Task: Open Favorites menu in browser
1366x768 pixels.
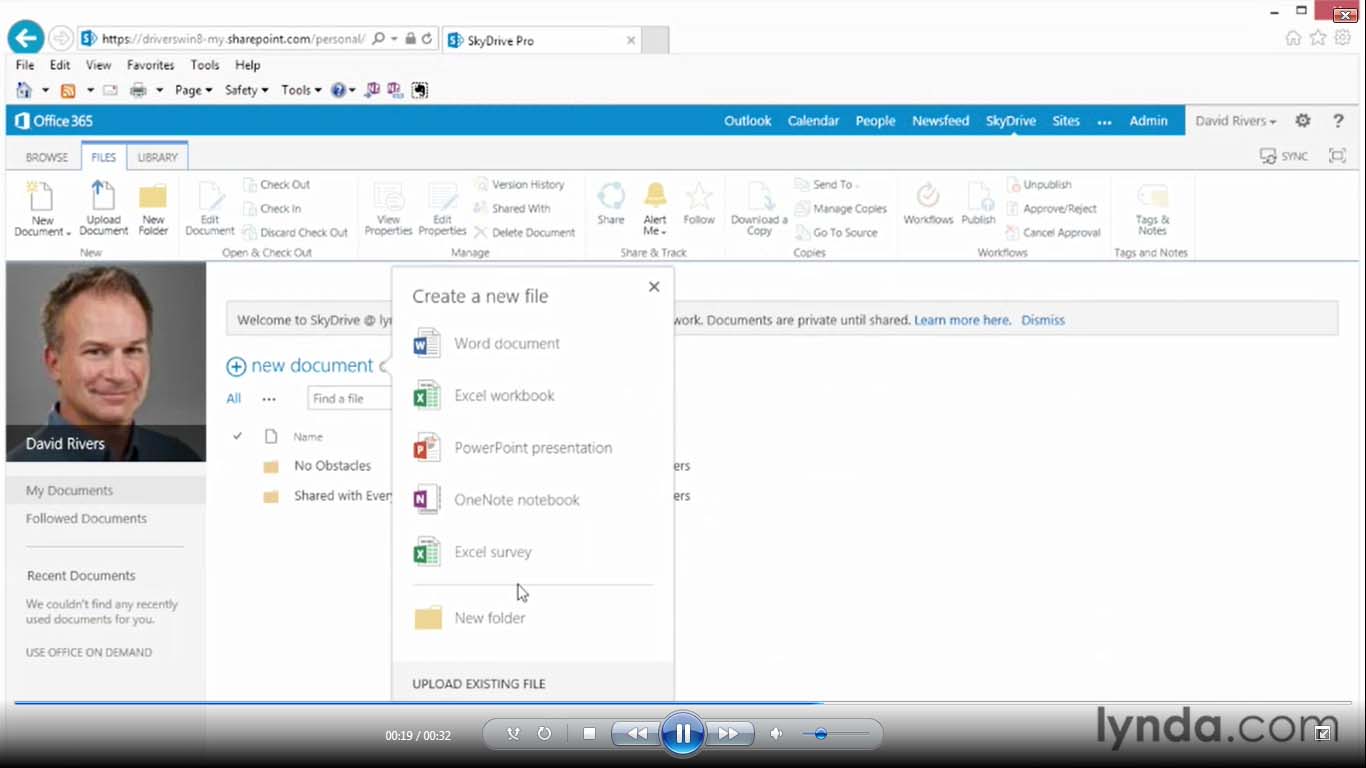Action: (x=150, y=65)
